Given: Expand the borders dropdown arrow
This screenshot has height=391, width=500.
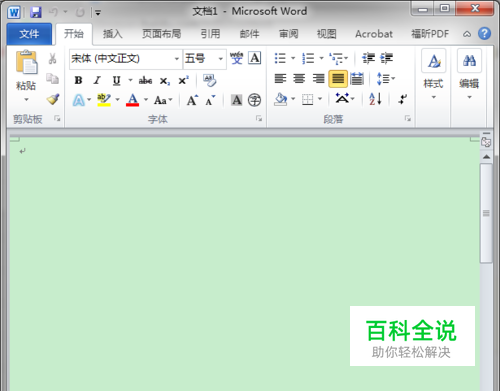Looking at the screenshot, I should click(320, 99).
